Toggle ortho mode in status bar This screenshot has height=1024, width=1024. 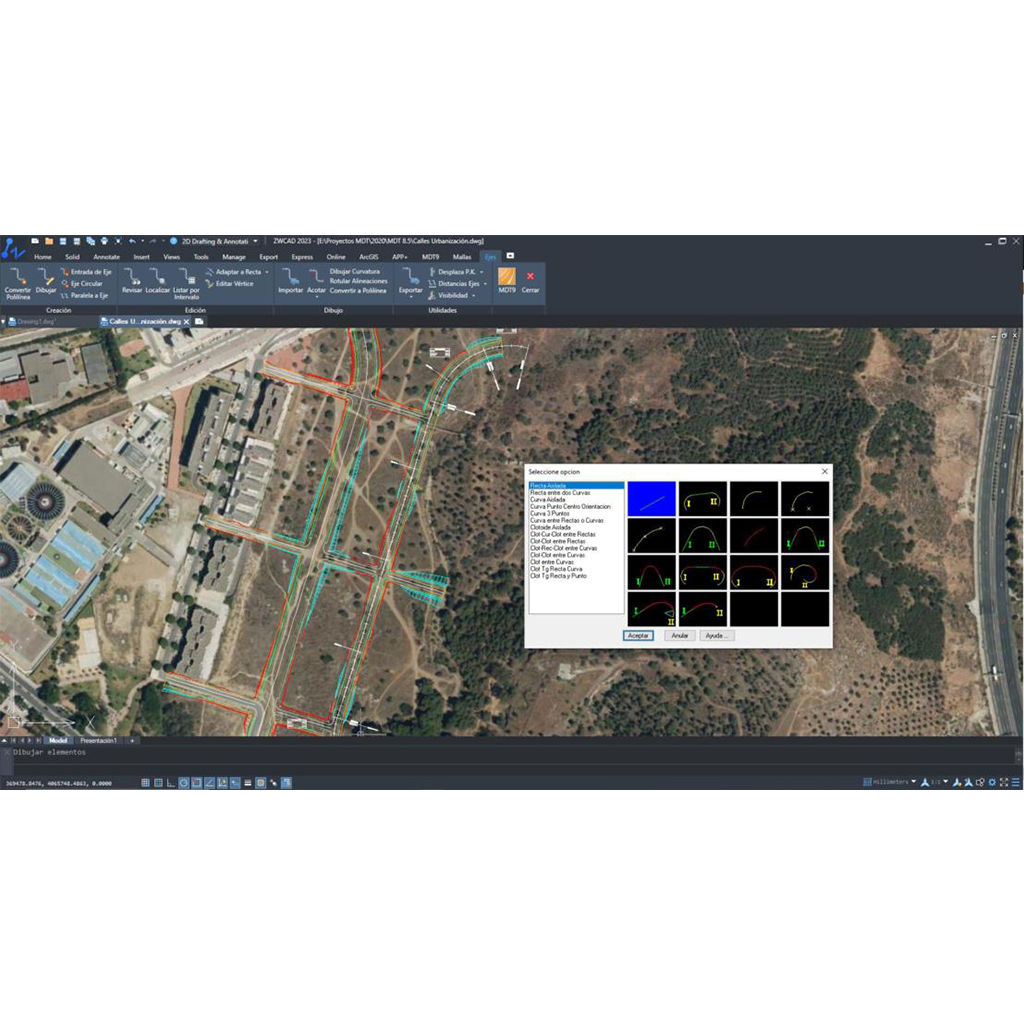coord(171,783)
